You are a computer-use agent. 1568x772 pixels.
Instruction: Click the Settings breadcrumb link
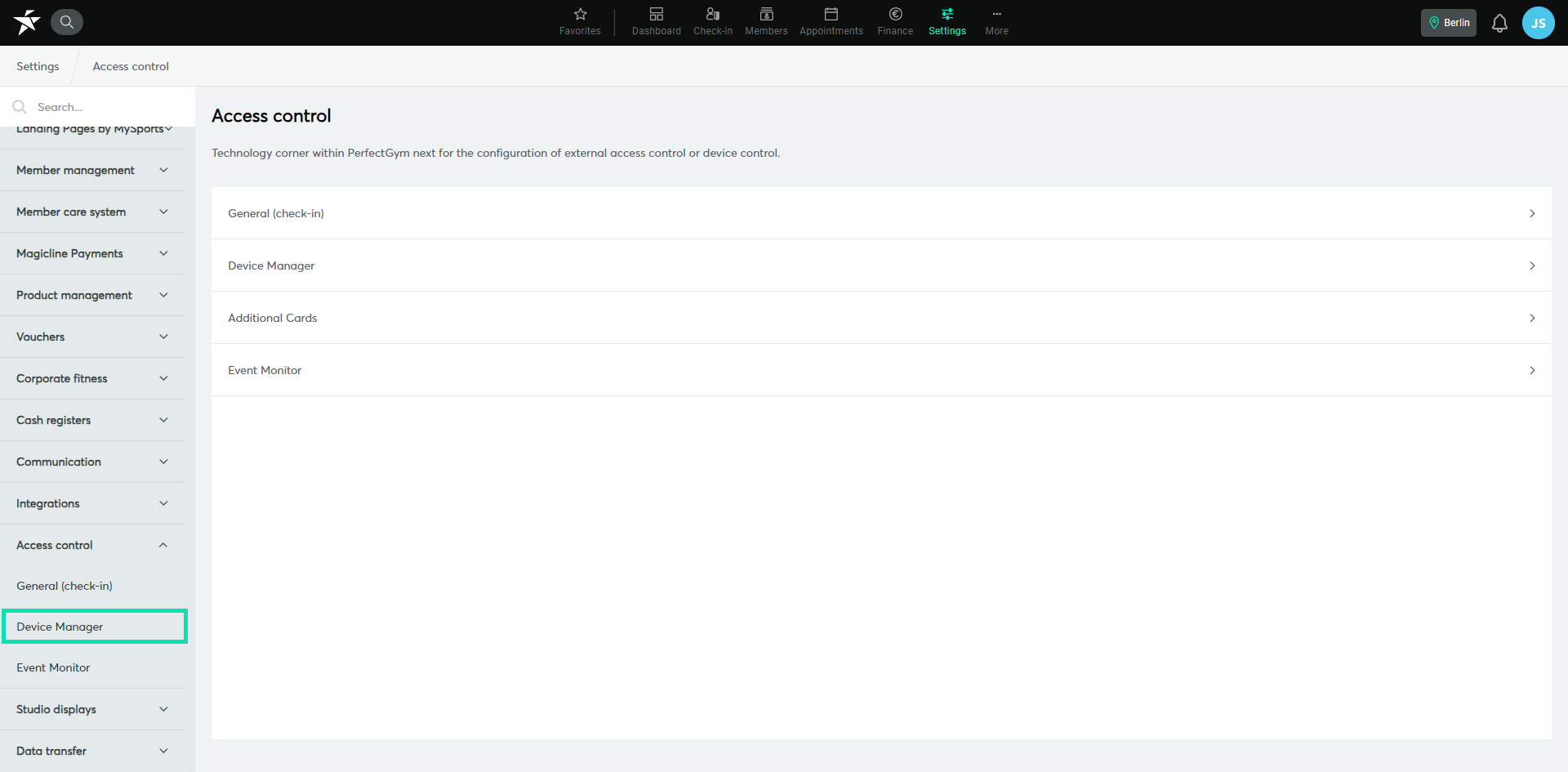pos(38,66)
